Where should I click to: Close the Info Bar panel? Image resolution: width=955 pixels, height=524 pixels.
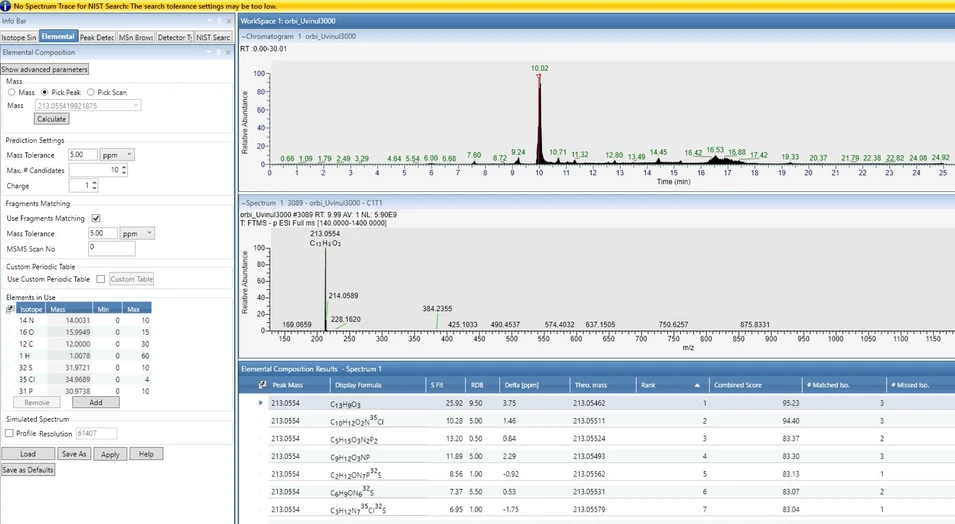tap(228, 21)
